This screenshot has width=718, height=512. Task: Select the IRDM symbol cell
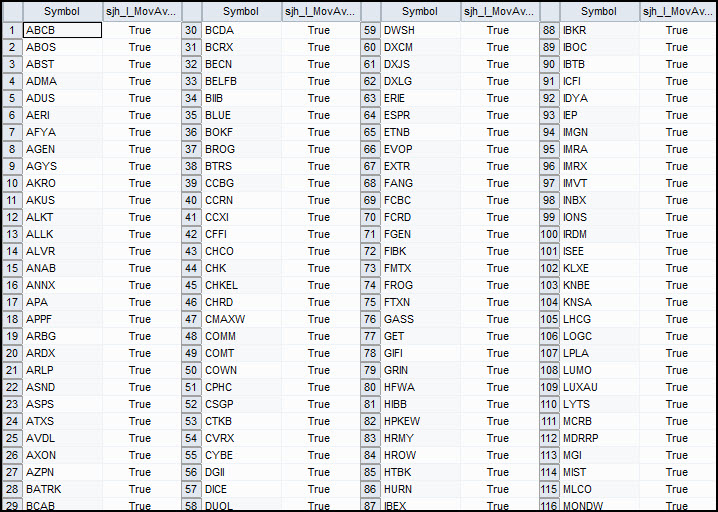tap(599, 234)
